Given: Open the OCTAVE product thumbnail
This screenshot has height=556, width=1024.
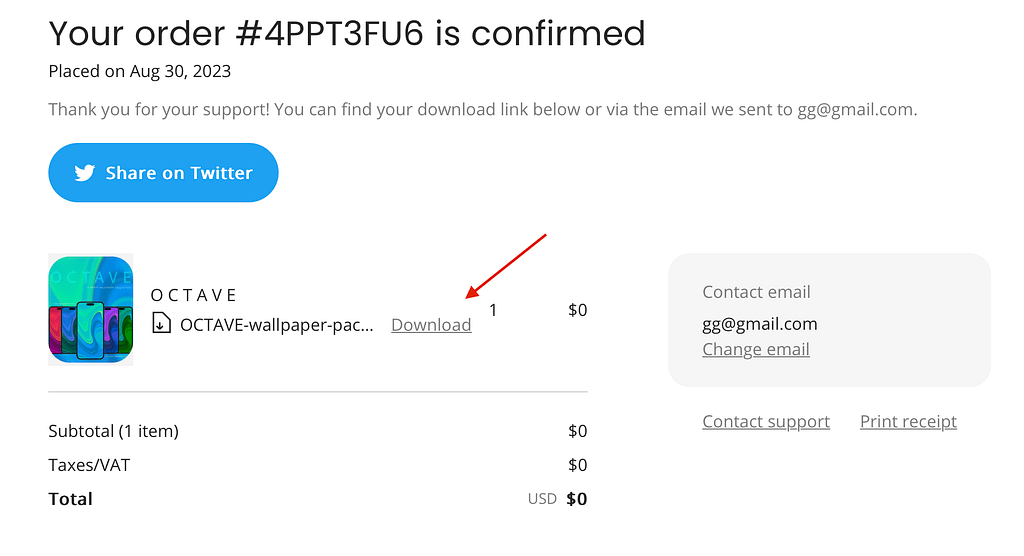Looking at the screenshot, I should click(91, 309).
